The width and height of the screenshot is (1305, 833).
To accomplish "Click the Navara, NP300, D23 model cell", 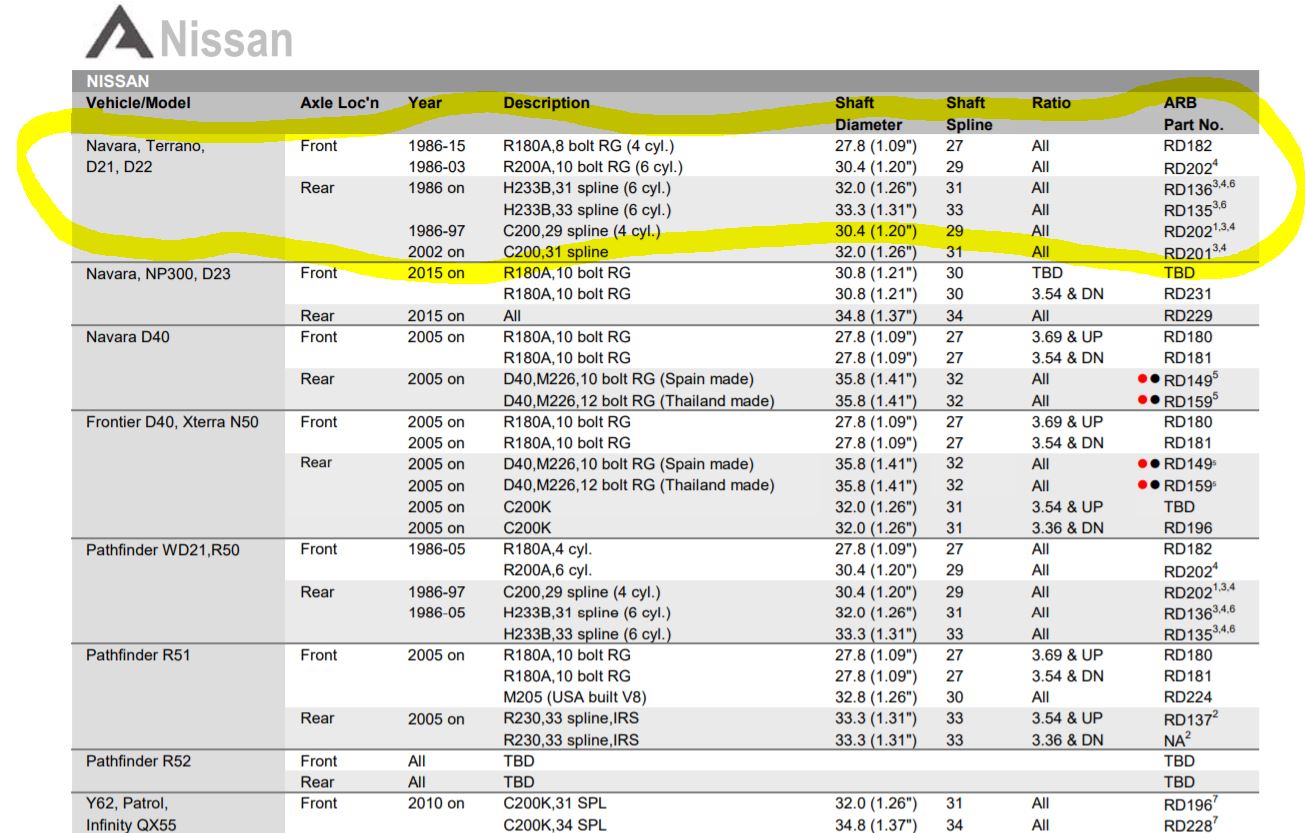I will (x=160, y=273).
